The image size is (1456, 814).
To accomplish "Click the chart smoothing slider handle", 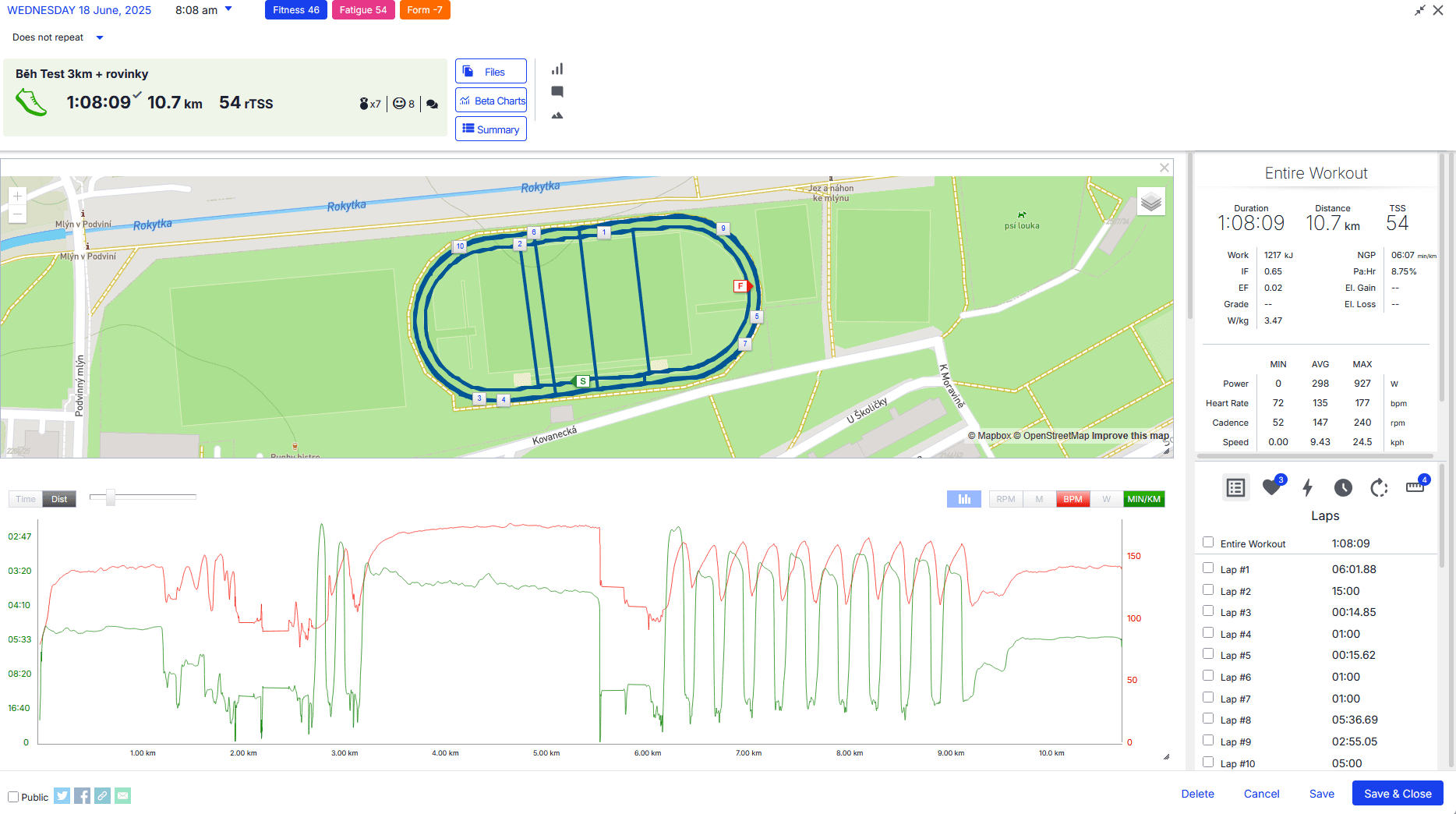I will point(111,497).
